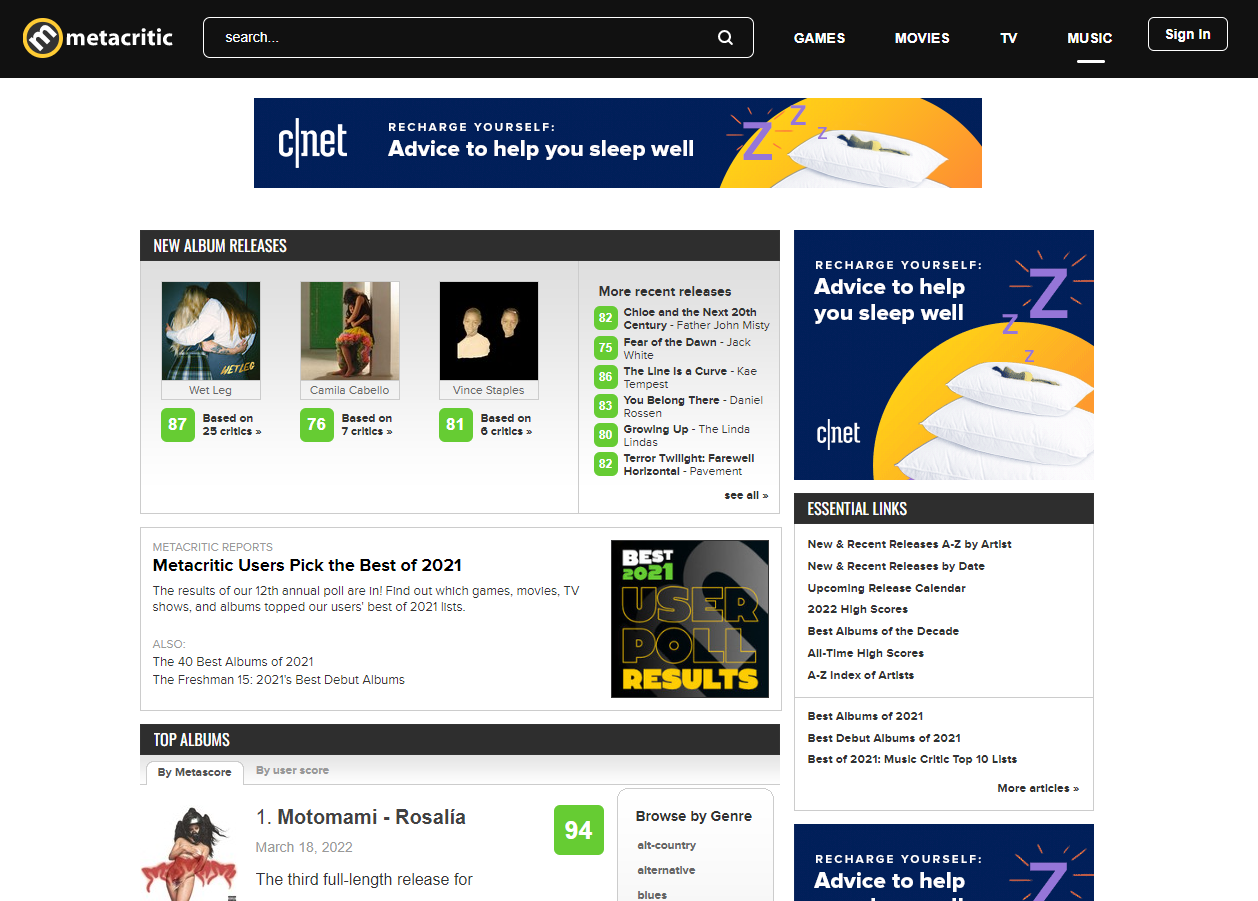Browse the alt-country genre
Image resolution: width=1258 pixels, height=901 pixels.
pos(666,845)
